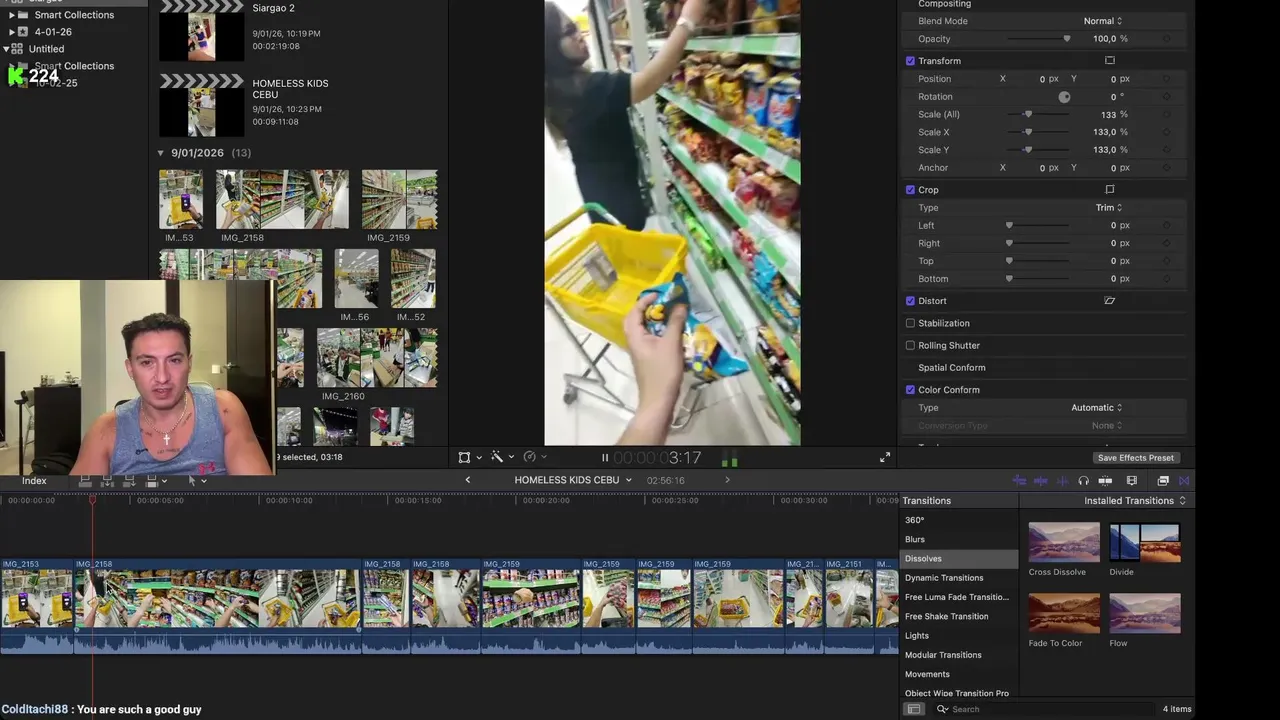
Task: Click the Scale X slider handle
Action: [1027, 132]
